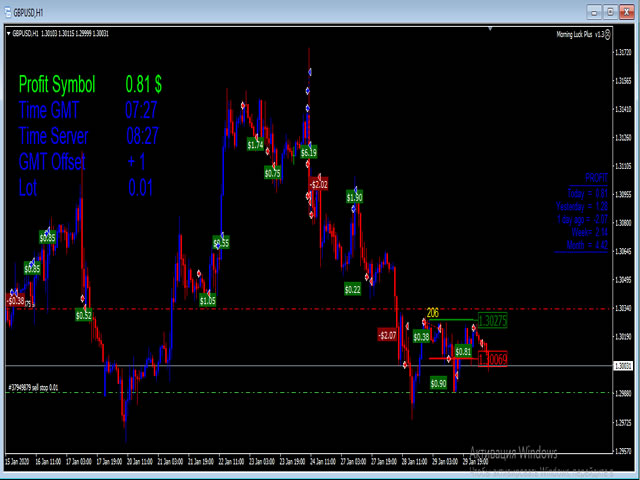Select the blue 'Lot' label
The height and width of the screenshot is (480, 640).
coord(28,188)
